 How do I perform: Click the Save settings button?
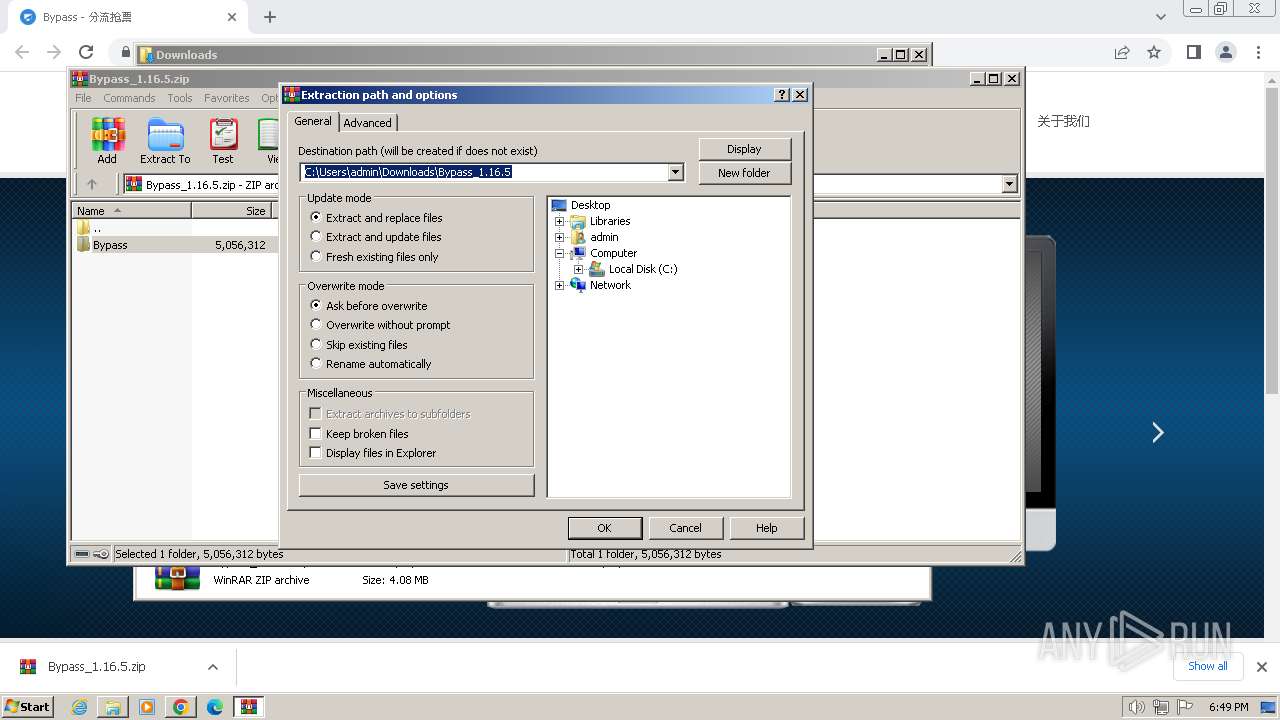(416, 485)
